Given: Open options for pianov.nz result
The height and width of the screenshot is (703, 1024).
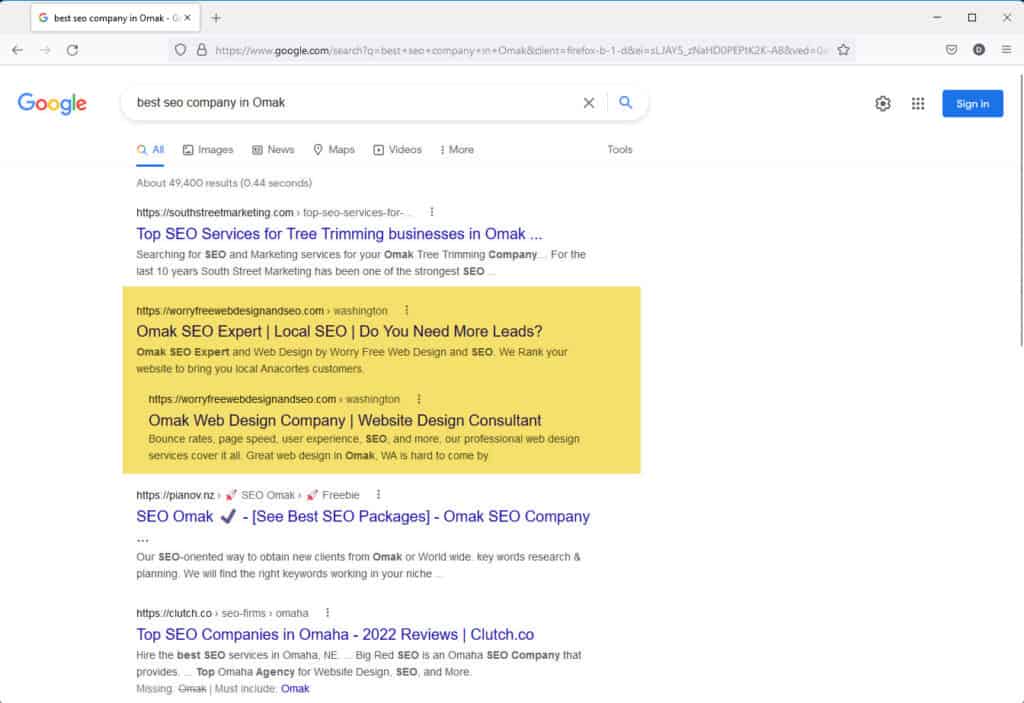Looking at the screenshot, I should pos(378,495).
